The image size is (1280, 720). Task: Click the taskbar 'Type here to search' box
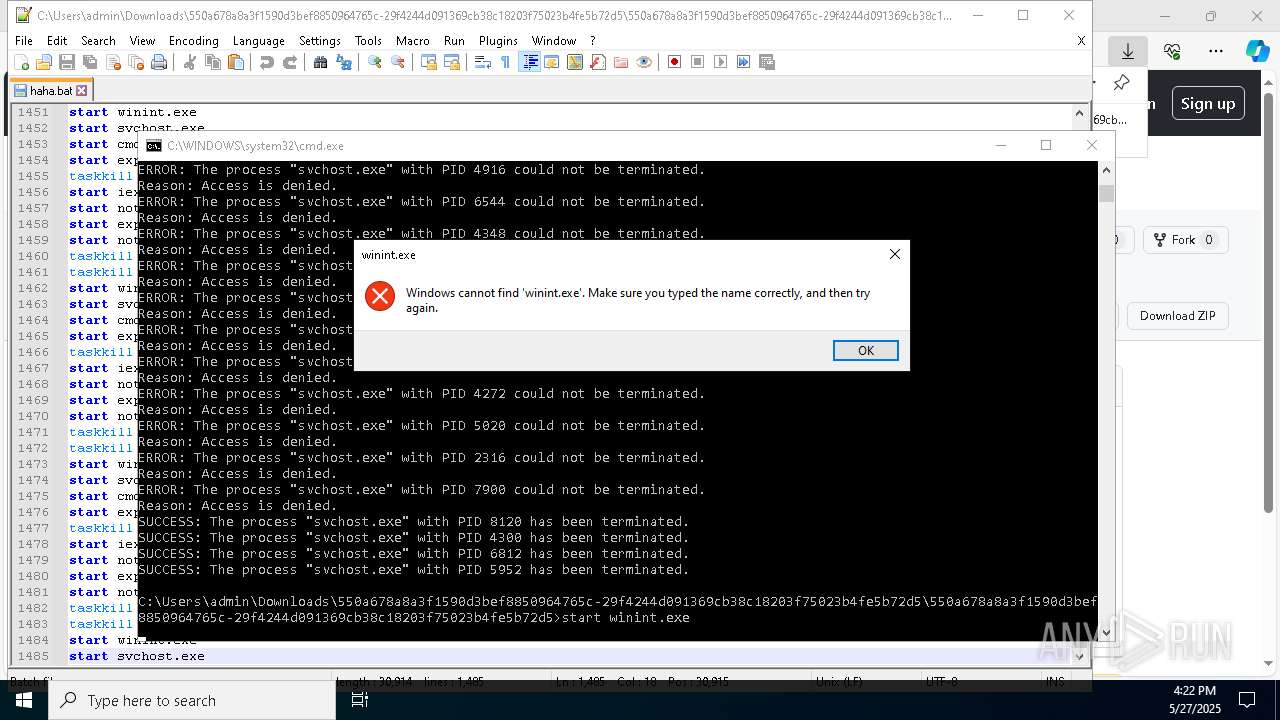point(192,700)
